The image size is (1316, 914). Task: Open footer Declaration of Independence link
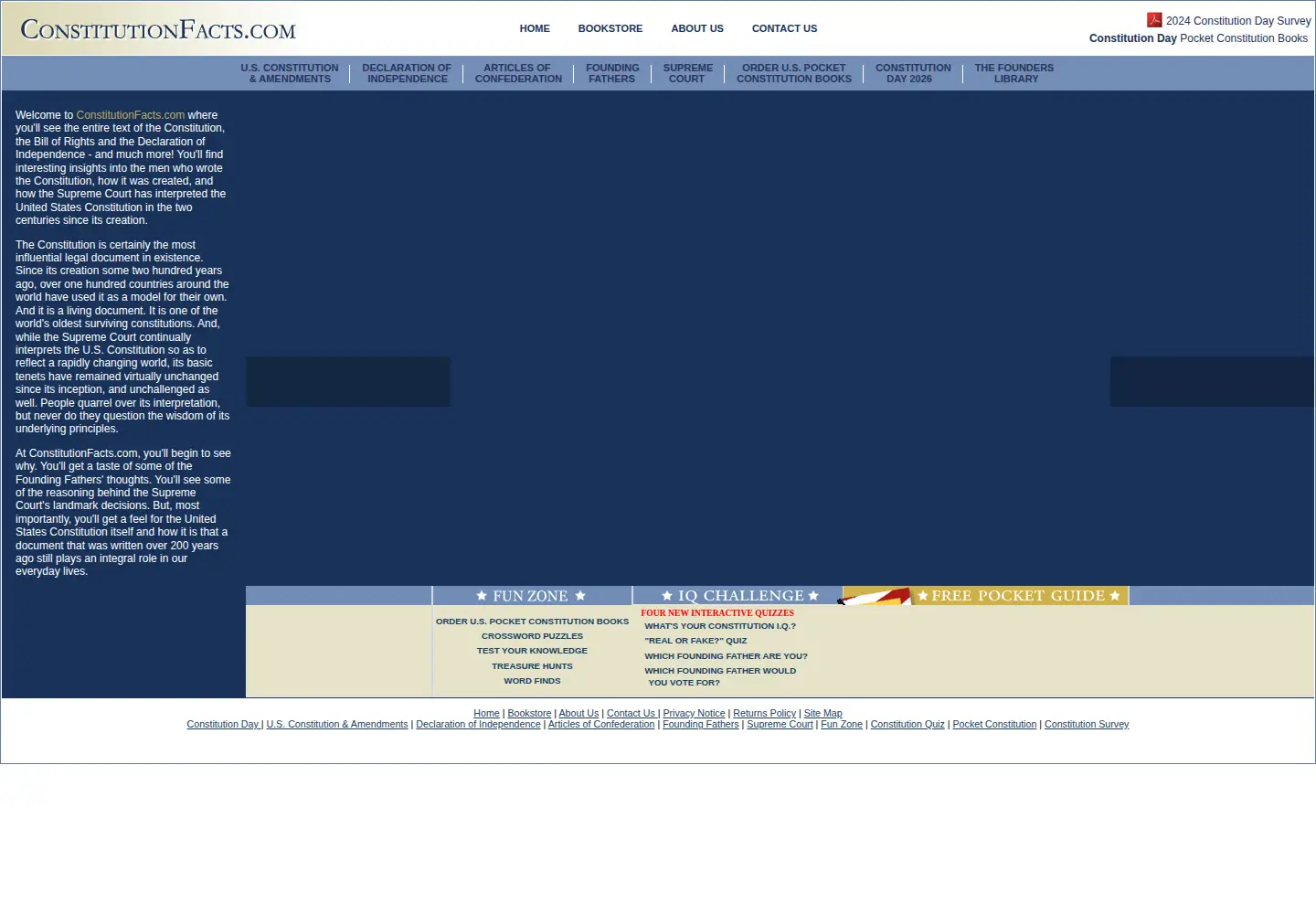tap(478, 725)
